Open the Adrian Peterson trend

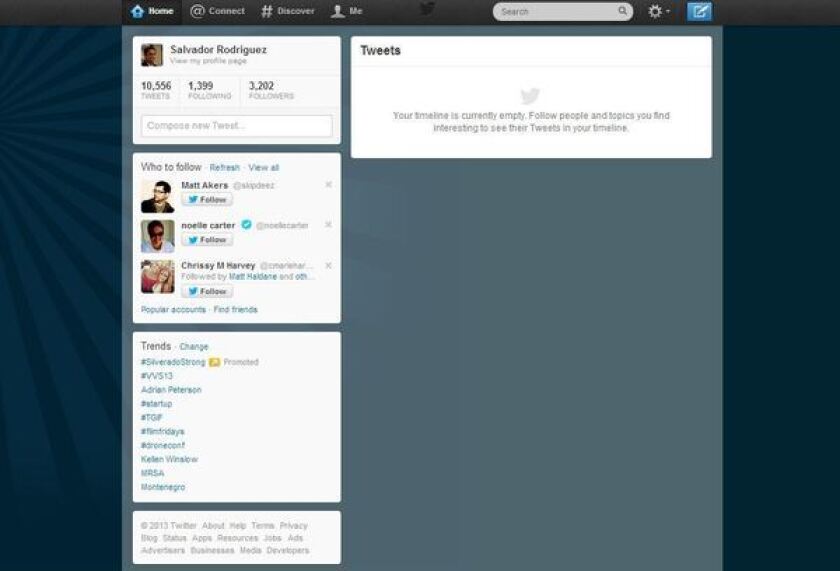pos(171,390)
